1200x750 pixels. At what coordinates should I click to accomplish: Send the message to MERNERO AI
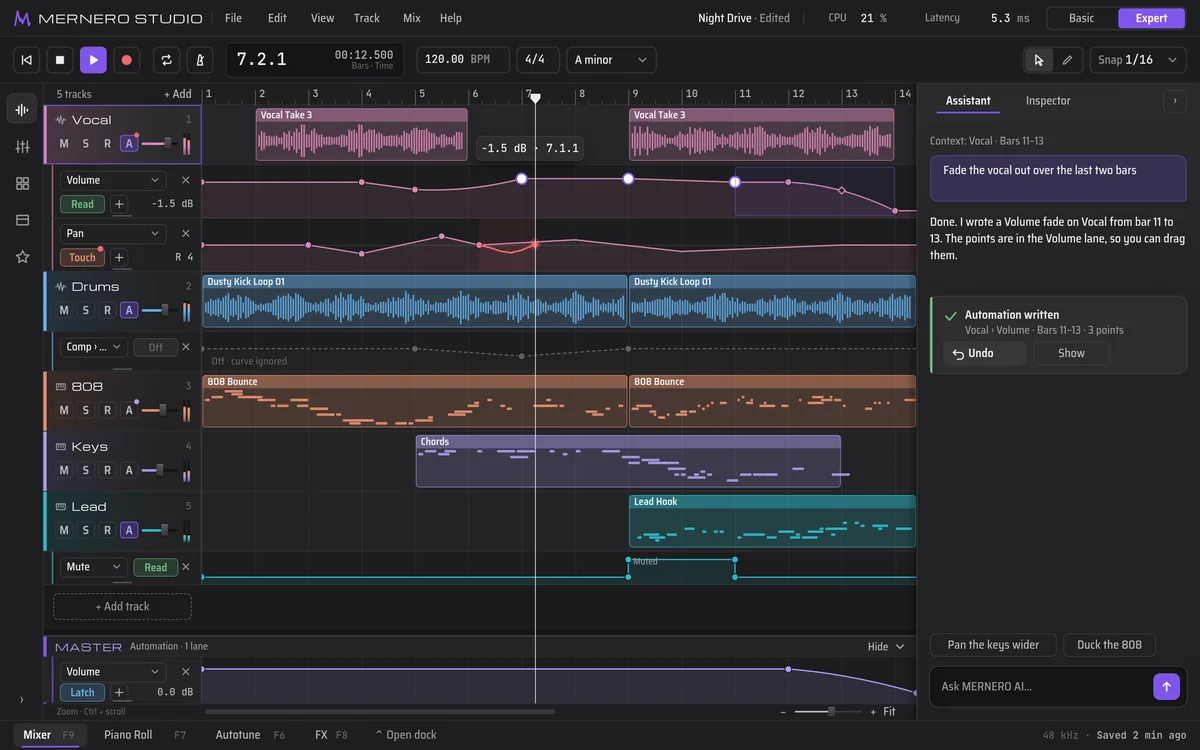(x=1166, y=686)
